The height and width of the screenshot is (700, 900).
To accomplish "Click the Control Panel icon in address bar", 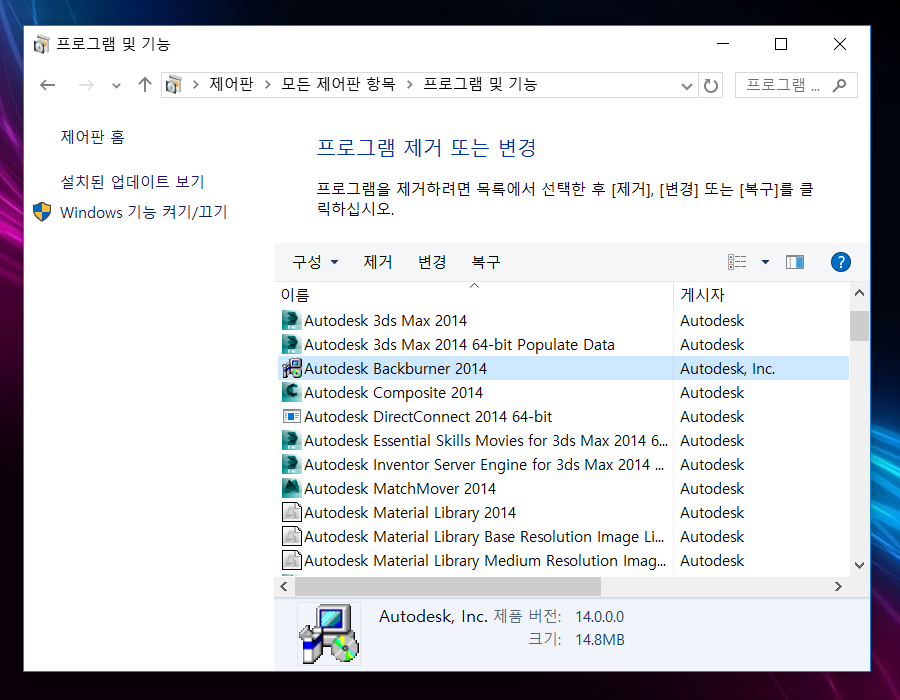I will [173, 85].
